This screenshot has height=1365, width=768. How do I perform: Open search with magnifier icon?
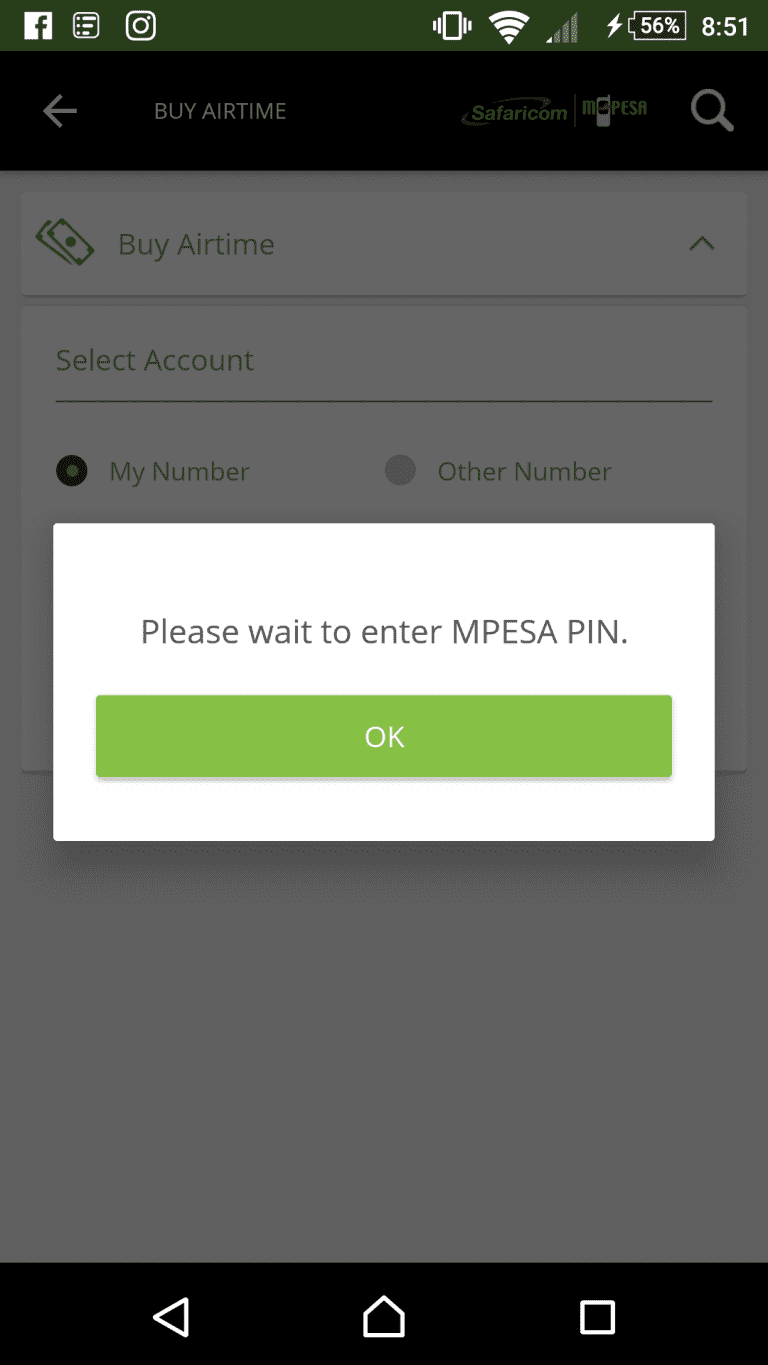tap(712, 111)
